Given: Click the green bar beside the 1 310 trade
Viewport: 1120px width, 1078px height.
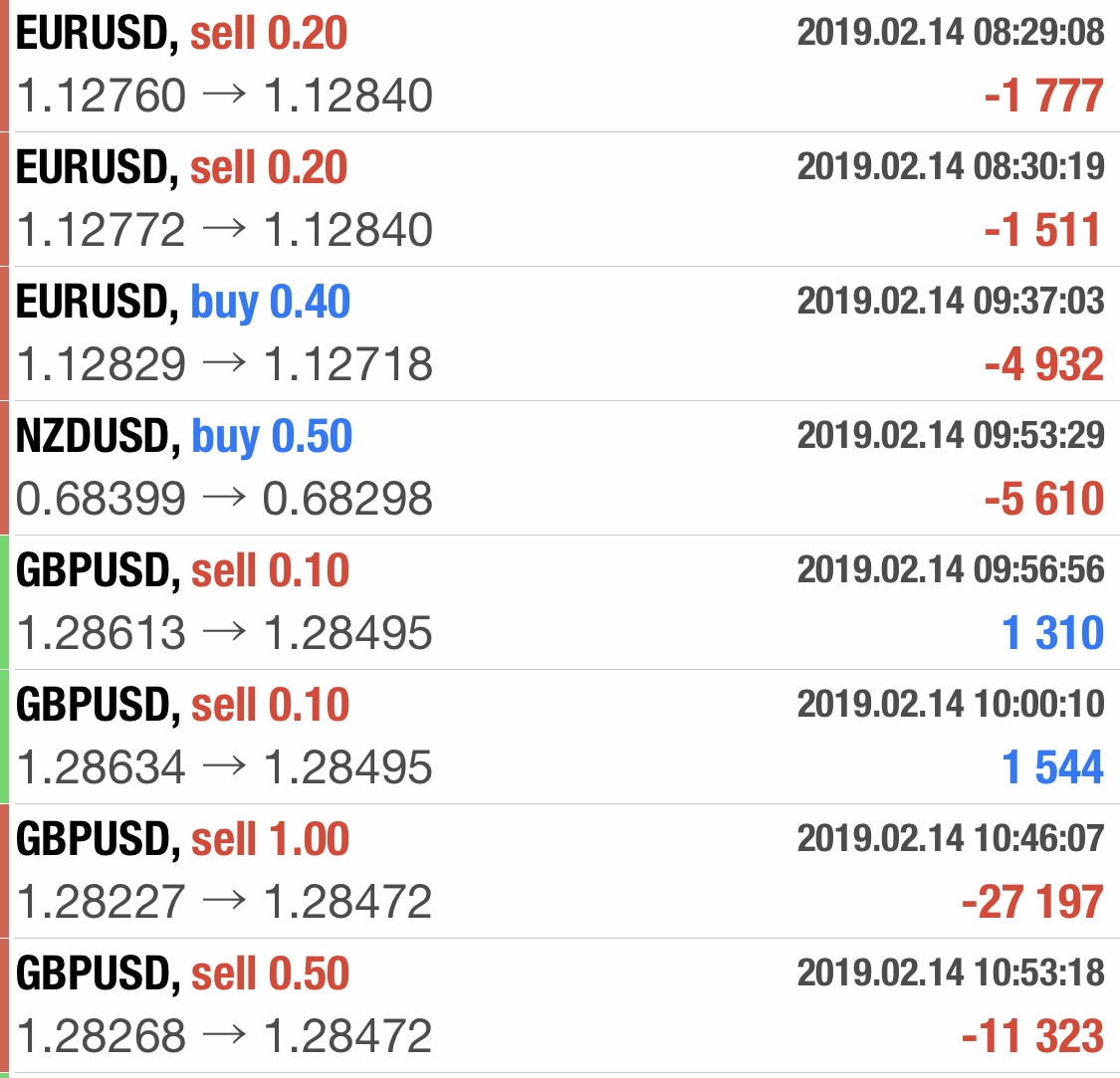Looking at the screenshot, I should pos(4,601).
